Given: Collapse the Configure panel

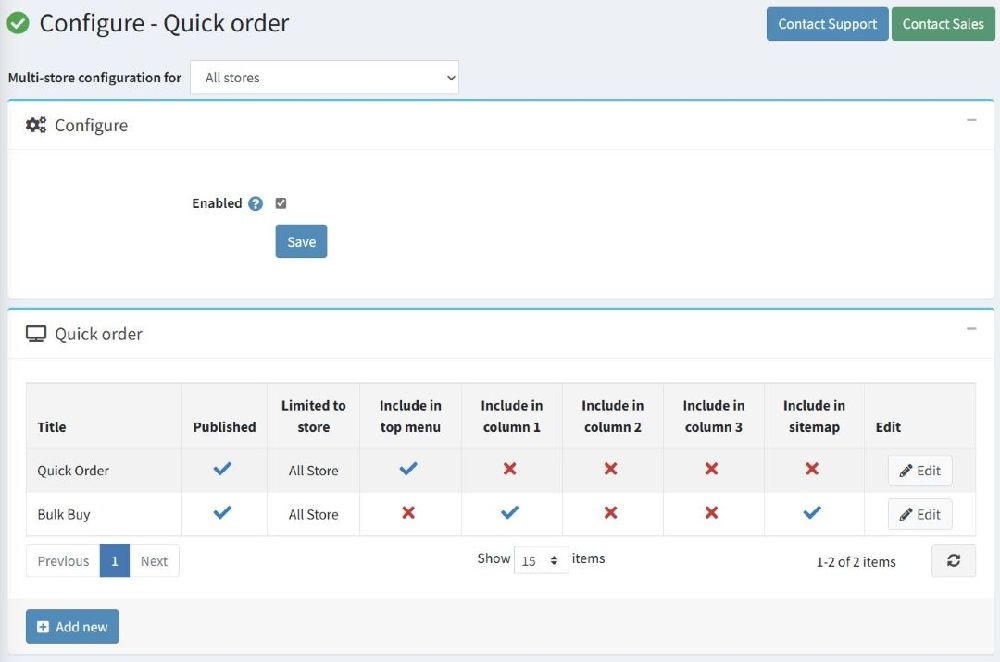Looking at the screenshot, I should point(971,119).
